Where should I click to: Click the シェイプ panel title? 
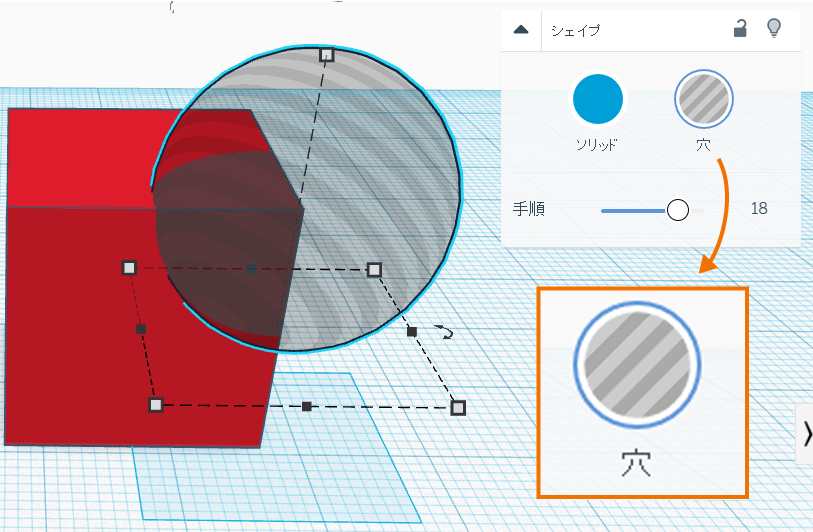[576, 31]
